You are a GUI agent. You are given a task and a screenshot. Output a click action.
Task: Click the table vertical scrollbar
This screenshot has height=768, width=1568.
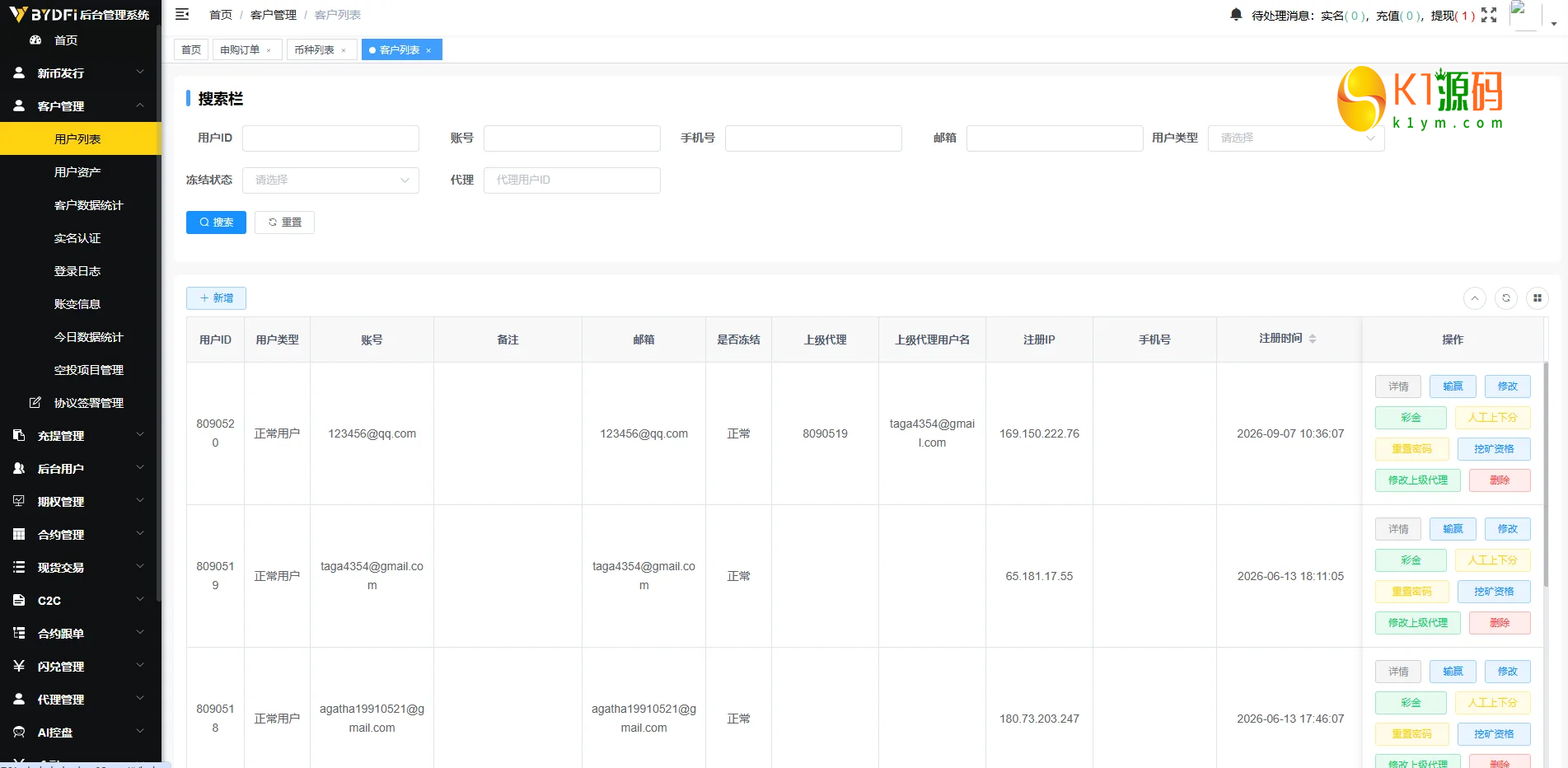pyautogui.click(x=1546, y=474)
